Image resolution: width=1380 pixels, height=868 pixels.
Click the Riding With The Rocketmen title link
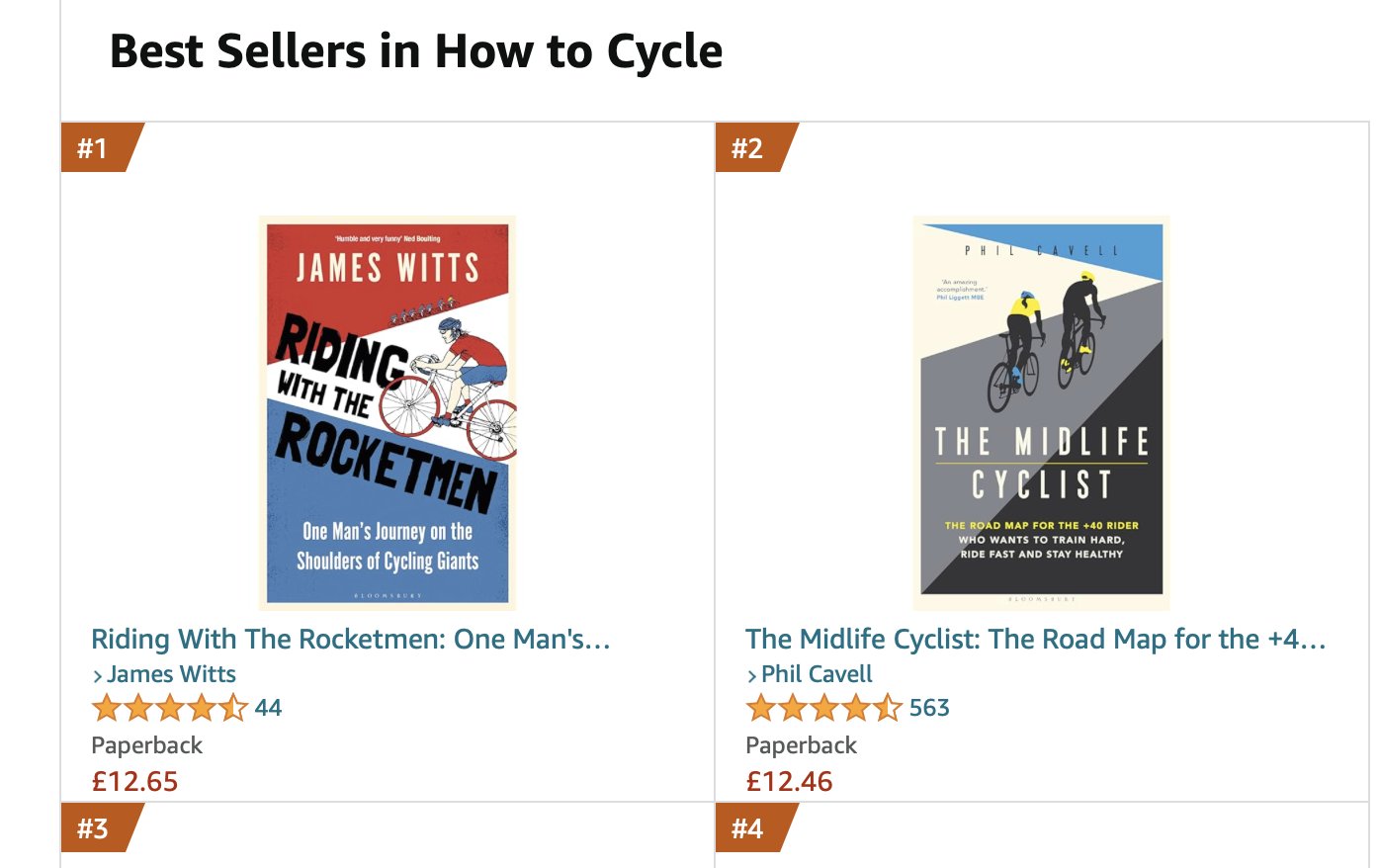tap(351, 640)
